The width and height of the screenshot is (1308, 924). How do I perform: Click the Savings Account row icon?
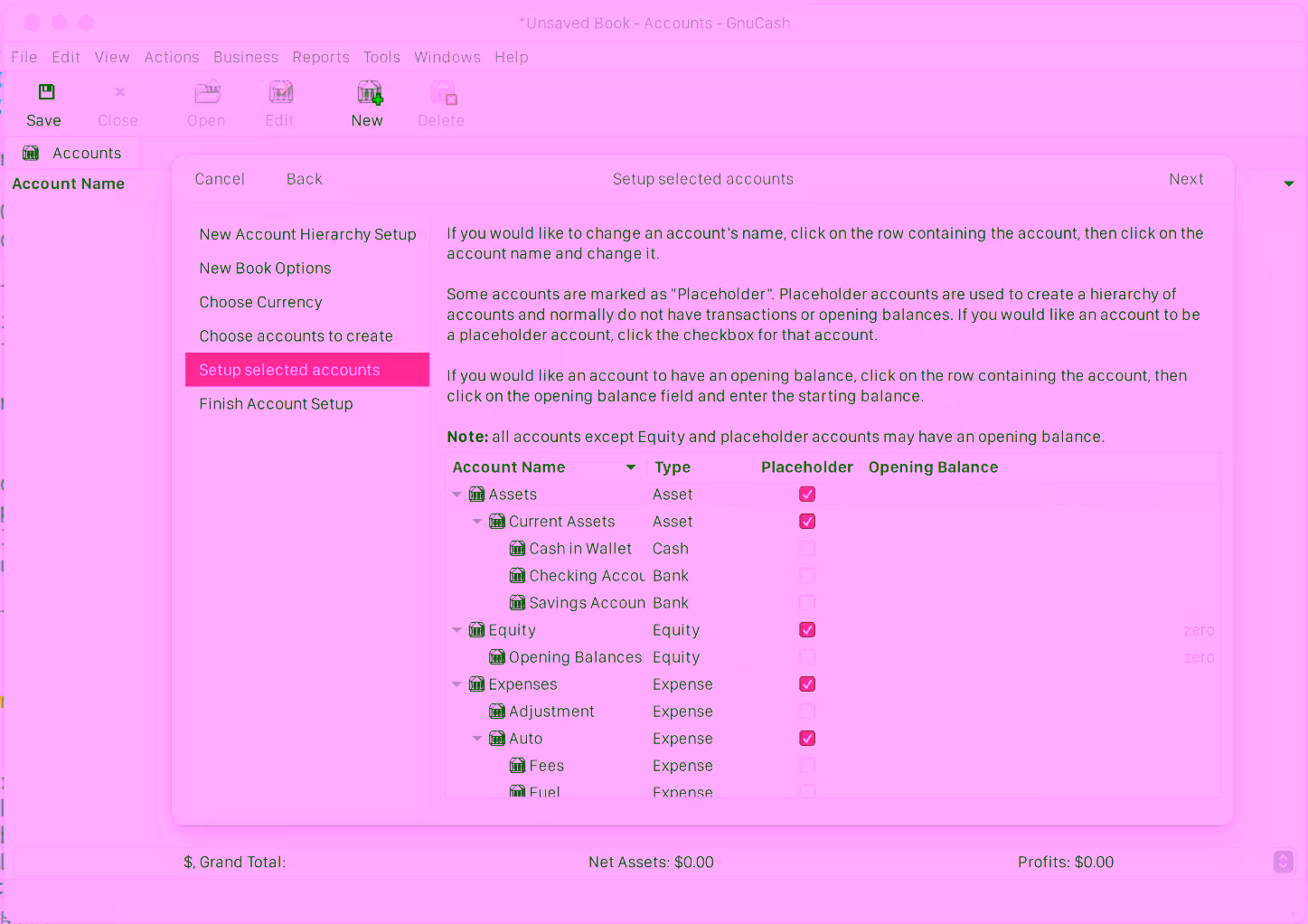pos(517,603)
